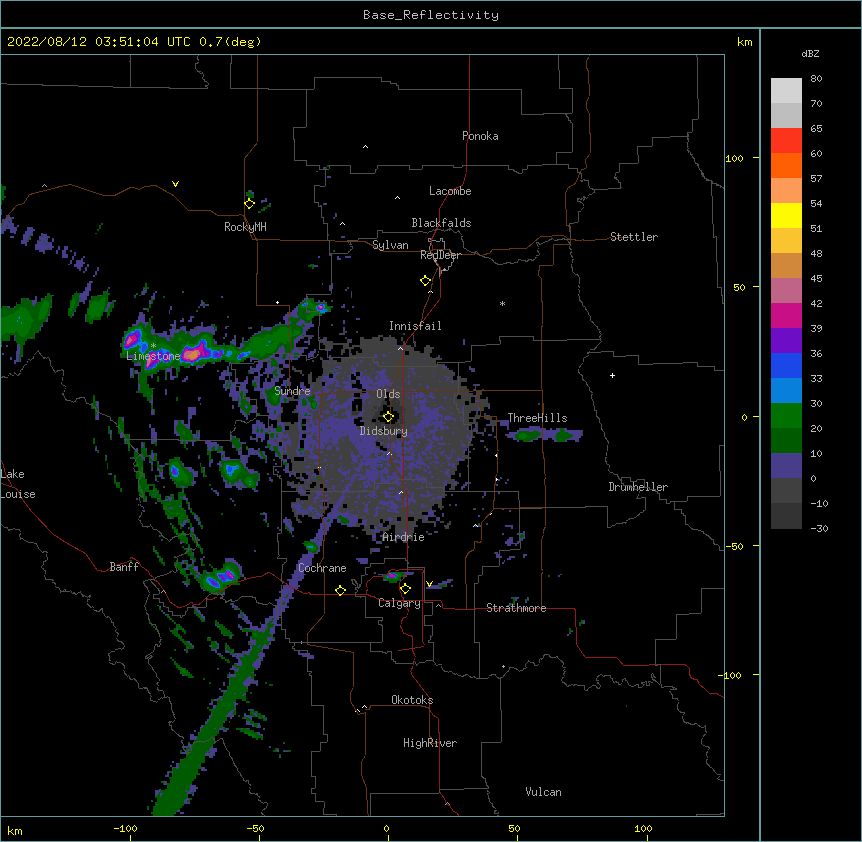The width and height of the screenshot is (862, 842).
Task: Click the yellow diamond marker south of RedDeer
Action: (x=426, y=281)
